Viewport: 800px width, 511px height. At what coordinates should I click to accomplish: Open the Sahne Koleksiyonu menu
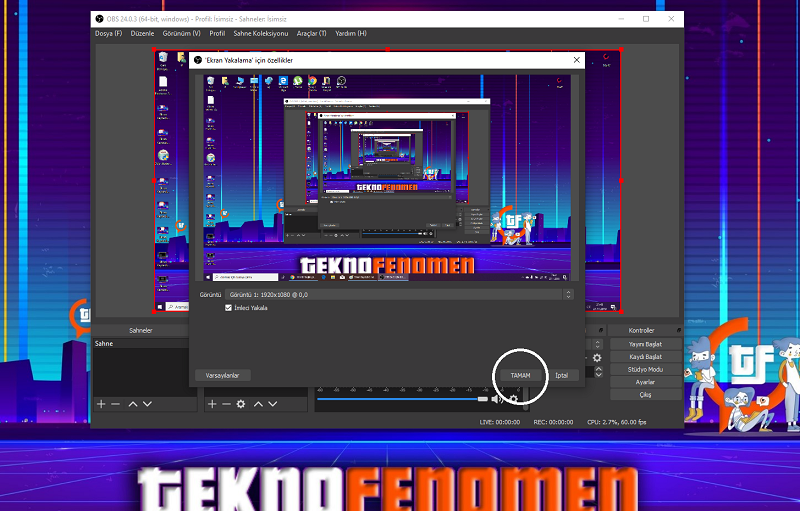tap(261, 33)
